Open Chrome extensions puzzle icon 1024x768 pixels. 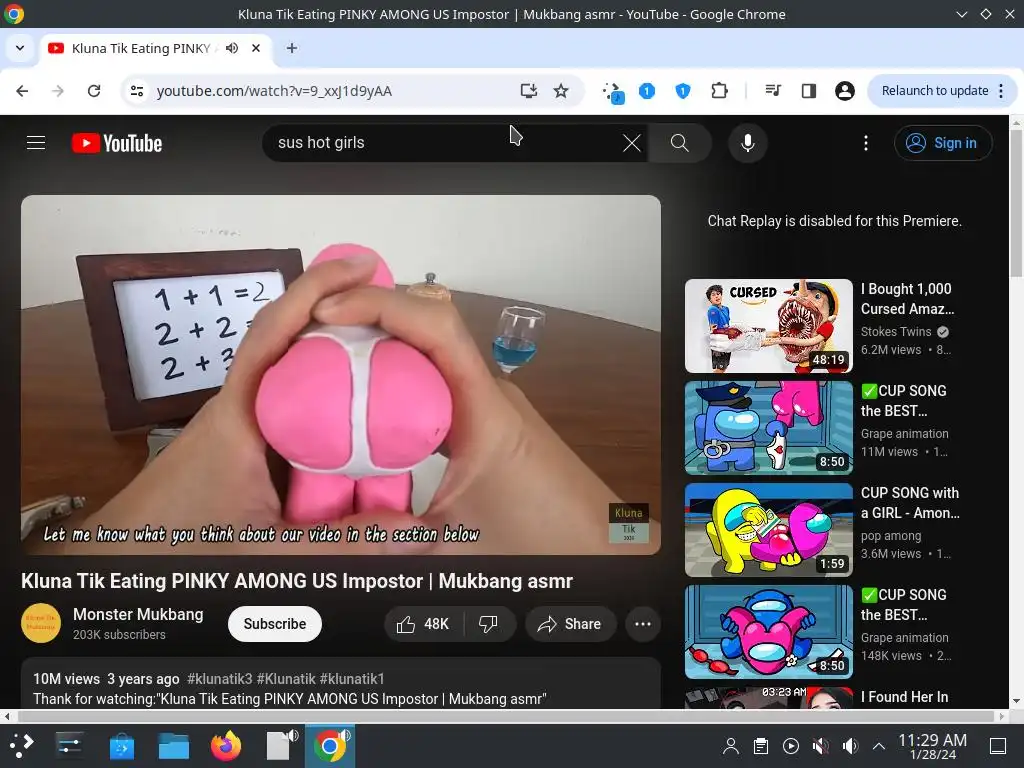(x=719, y=91)
